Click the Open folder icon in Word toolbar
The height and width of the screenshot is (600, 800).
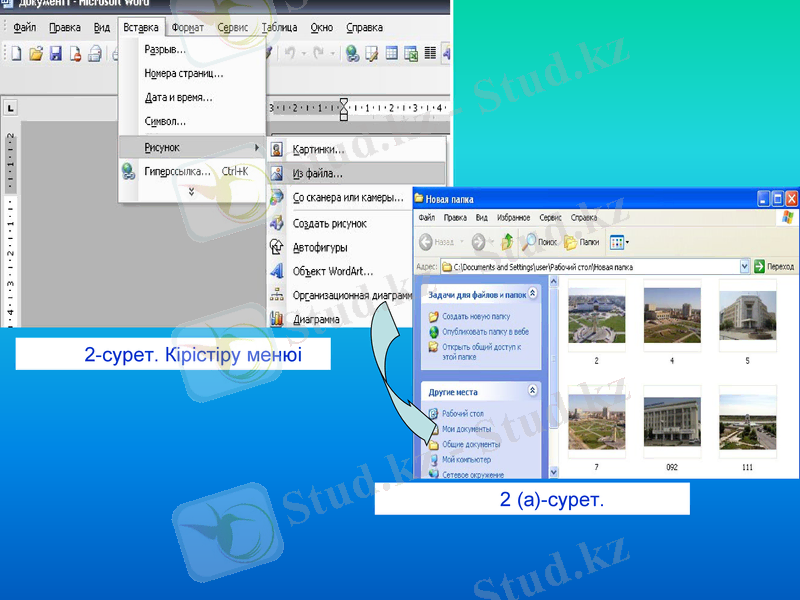click(36, 54)
